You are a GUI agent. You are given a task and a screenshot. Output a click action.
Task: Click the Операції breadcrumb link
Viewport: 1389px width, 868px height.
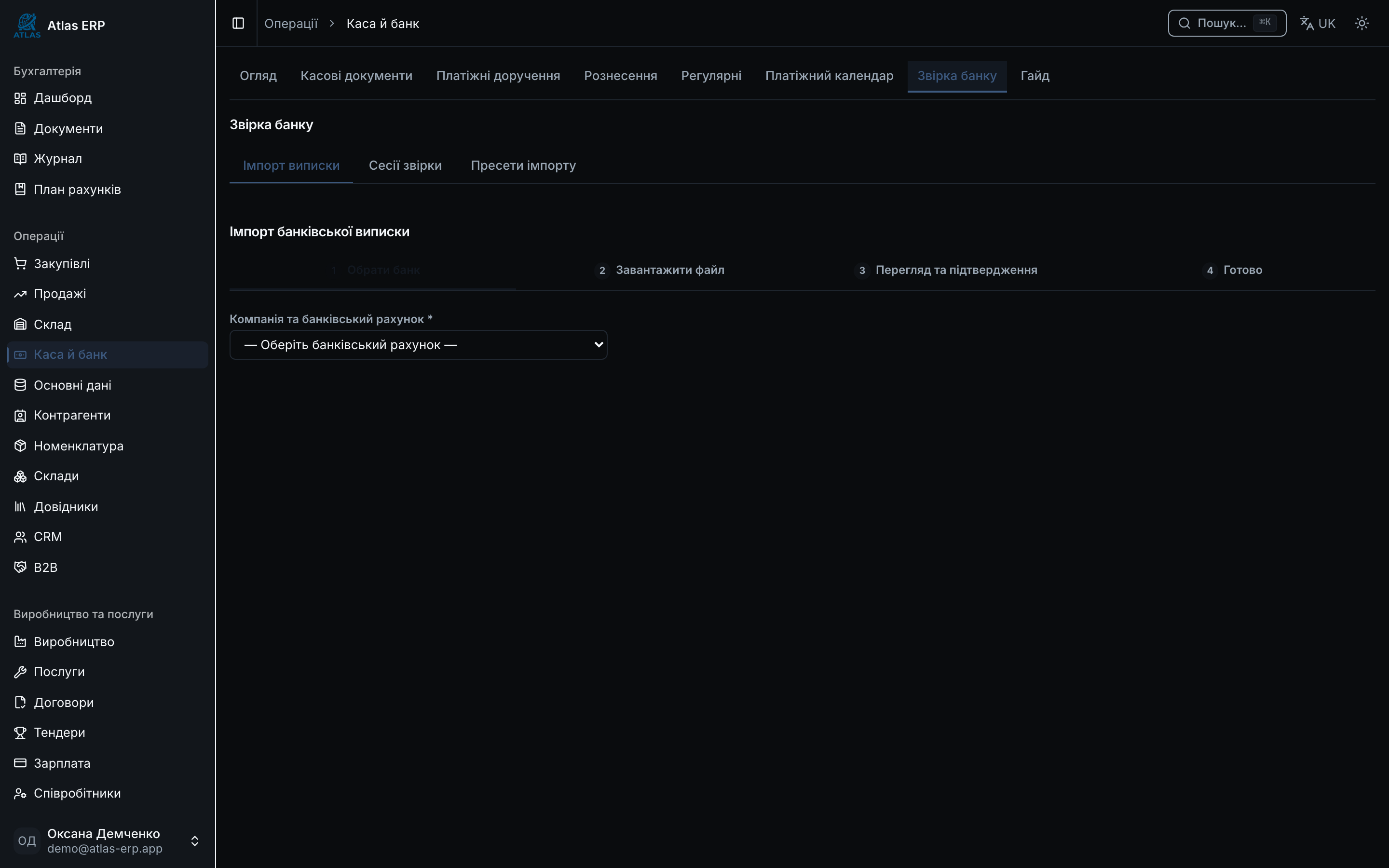click(290, 24)
